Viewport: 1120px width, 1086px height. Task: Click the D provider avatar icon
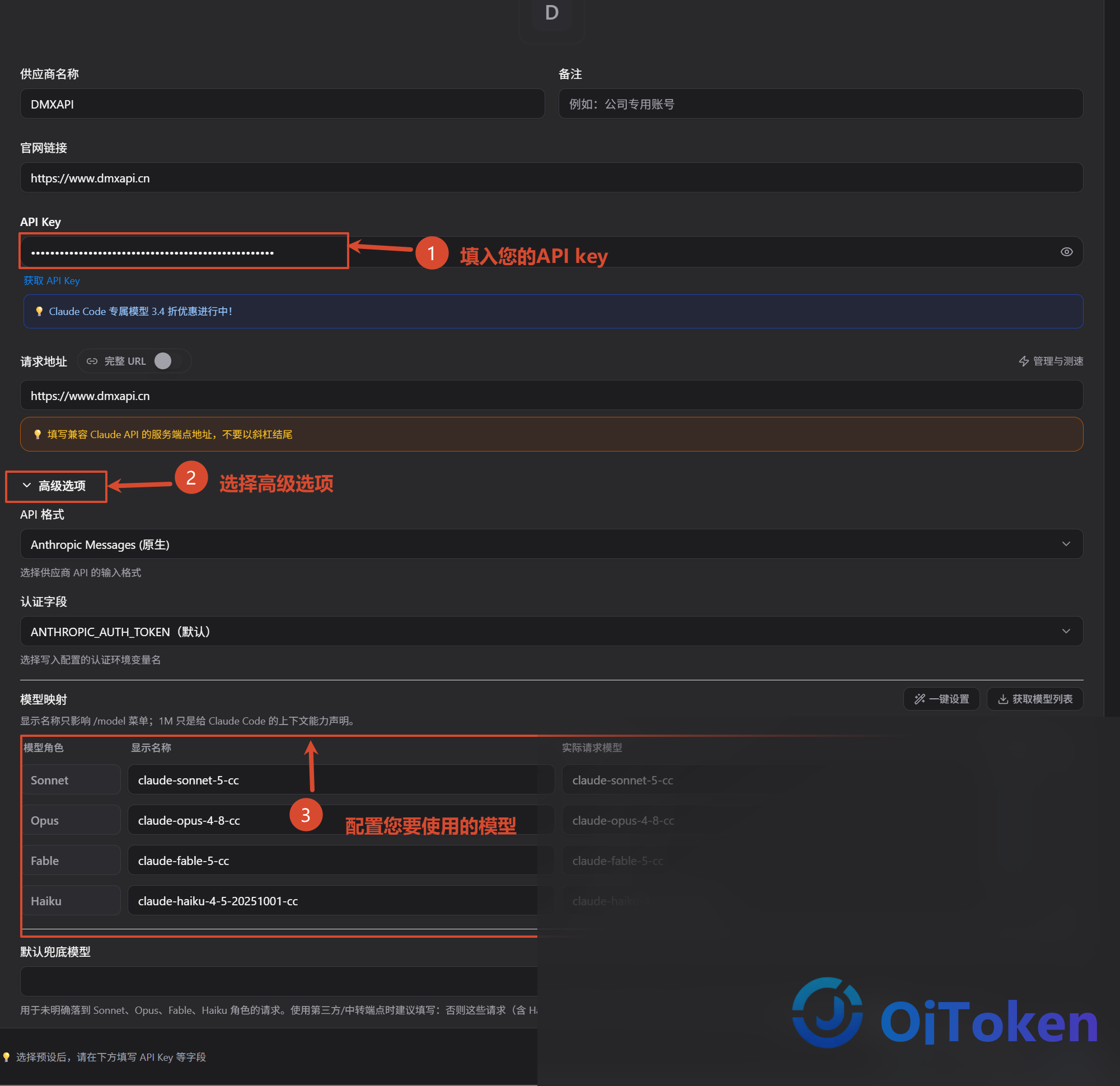pos(551,15)
